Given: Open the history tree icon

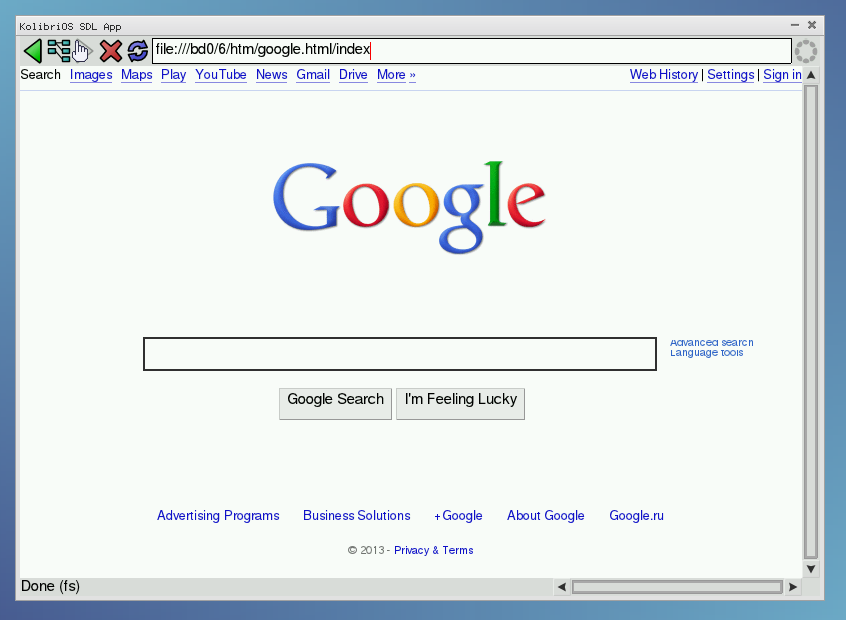Looking at the screenshot, I should pyautogui.click(x=59, y=51).
